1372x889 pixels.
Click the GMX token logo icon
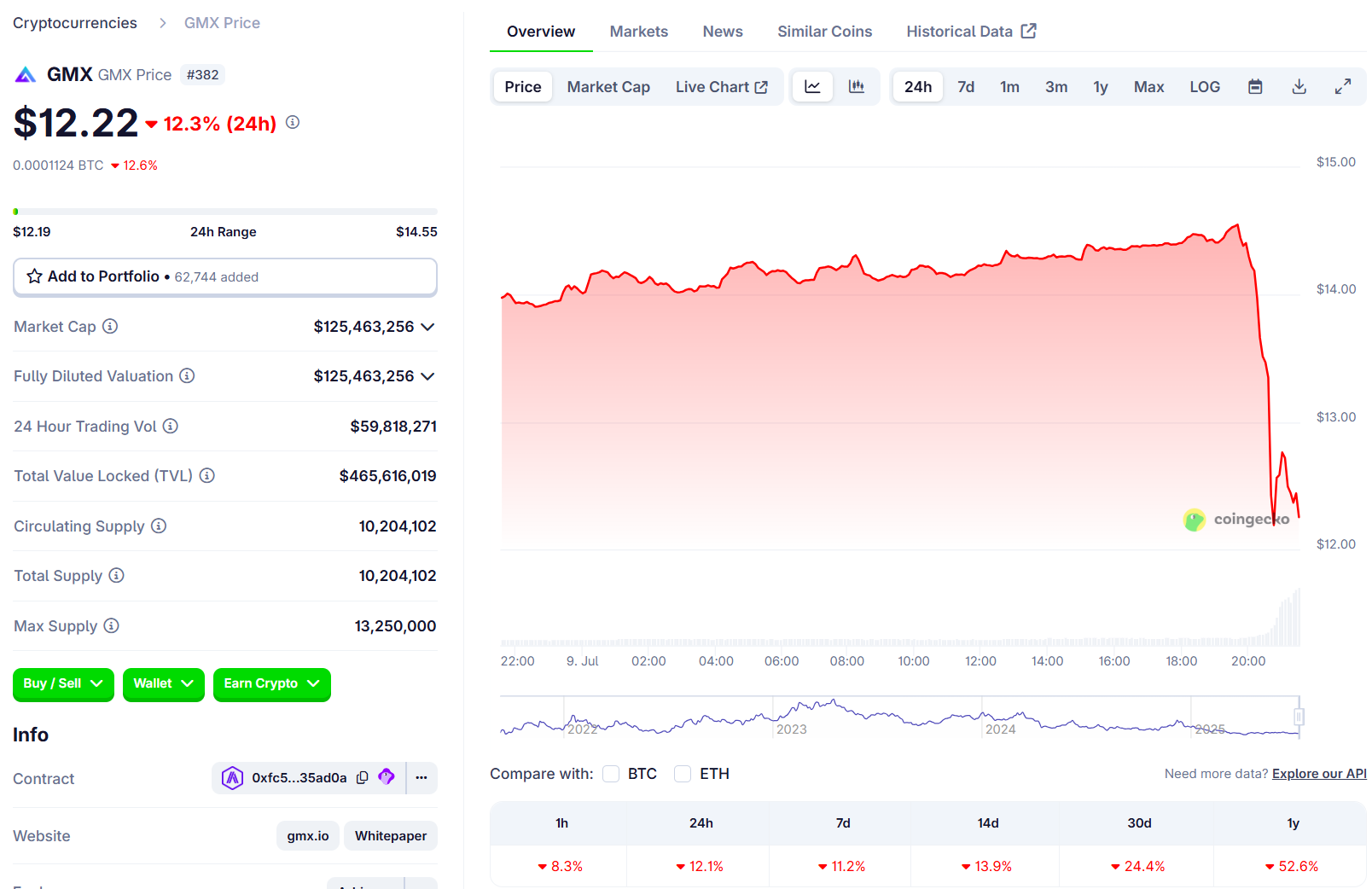point(26,75)
